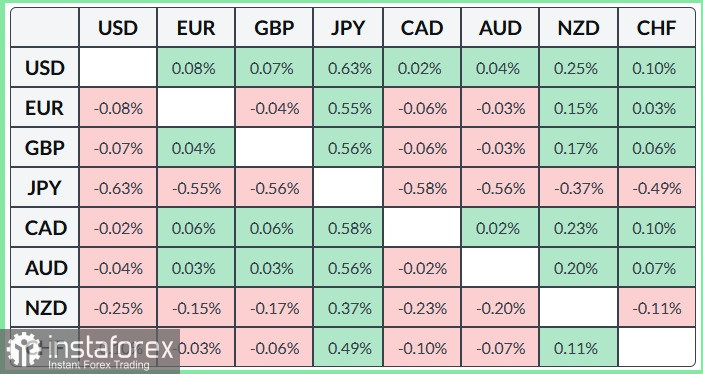Click the InstaForex gear logo icon

pyautogui.click(x=23, y=350)
